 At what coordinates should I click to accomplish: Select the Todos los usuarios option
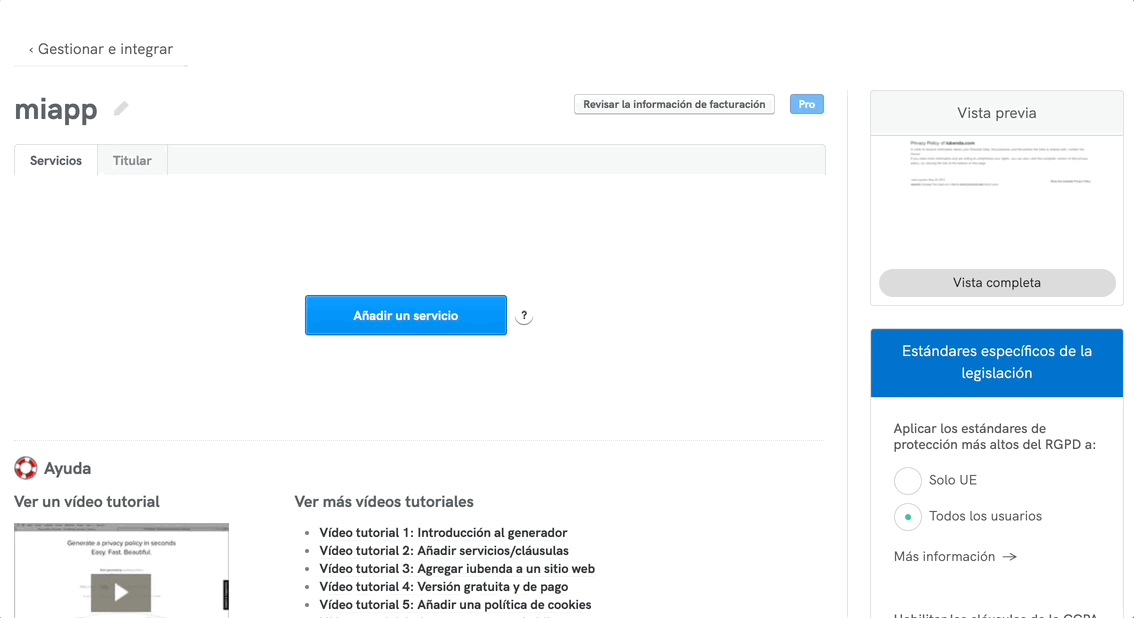coord(907,517)
